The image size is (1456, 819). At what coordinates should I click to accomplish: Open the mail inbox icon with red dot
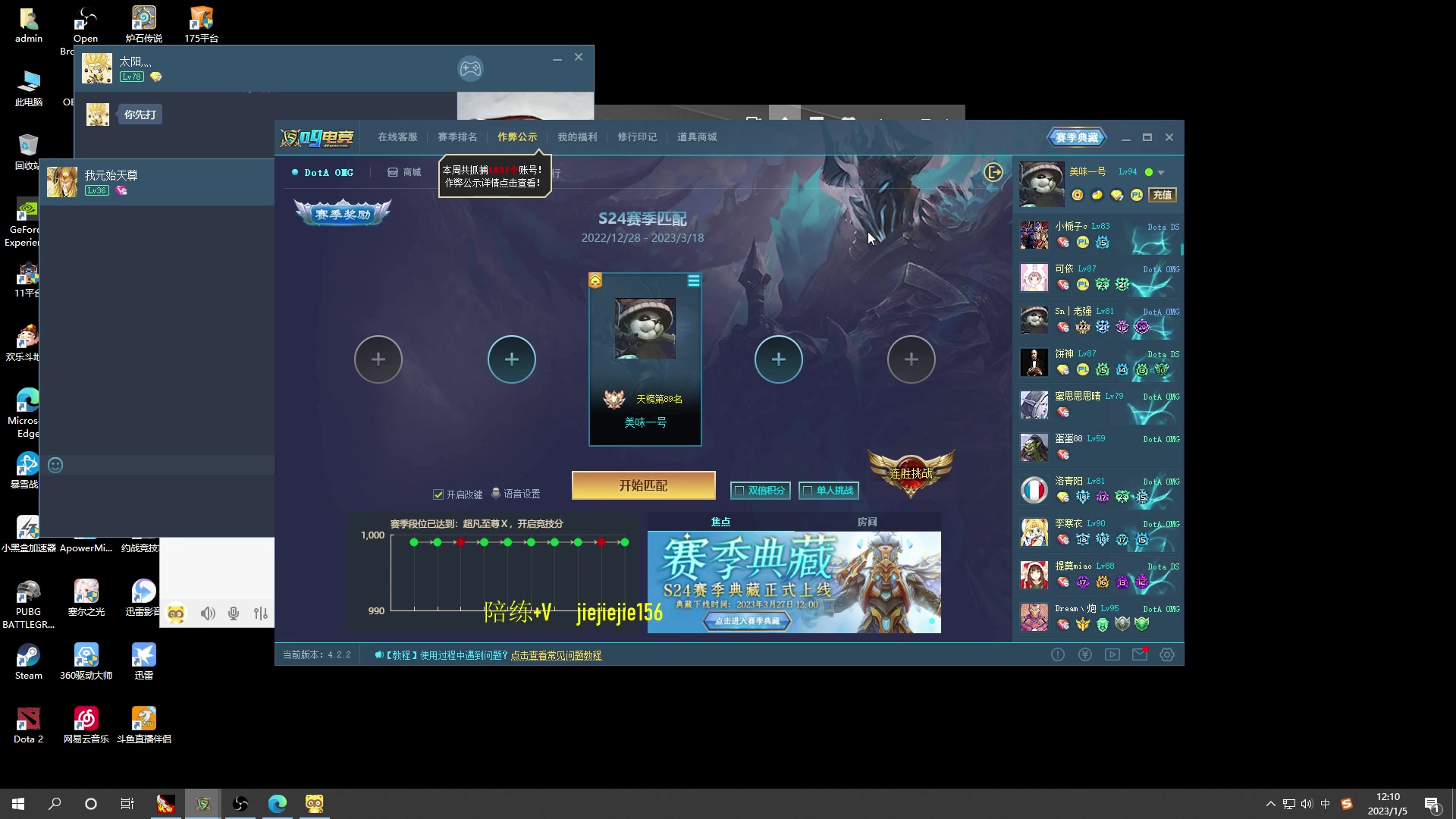(1139, 654)
